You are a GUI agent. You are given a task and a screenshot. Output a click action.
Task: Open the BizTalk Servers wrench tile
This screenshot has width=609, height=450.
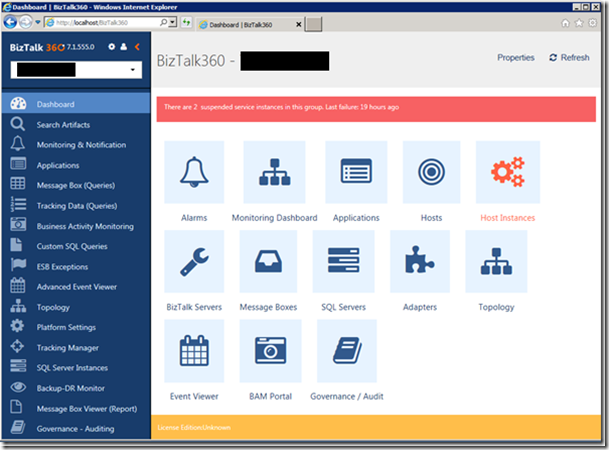[x=194, y=261]
